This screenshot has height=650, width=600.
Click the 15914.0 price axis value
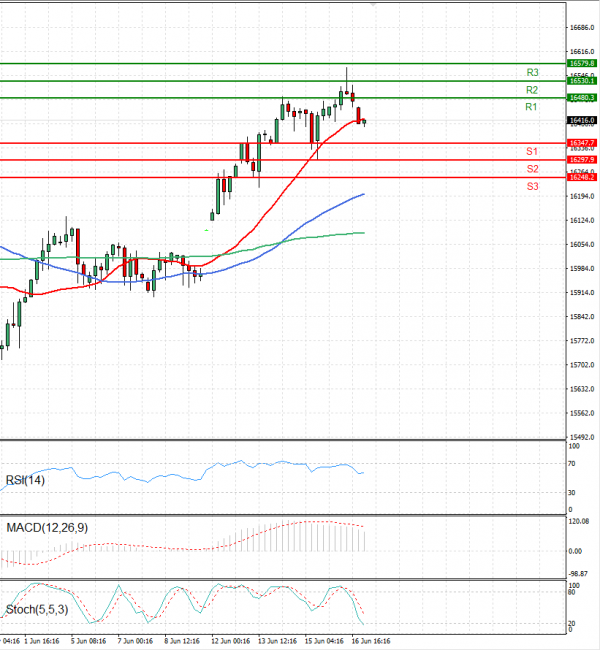pos(582,293)
